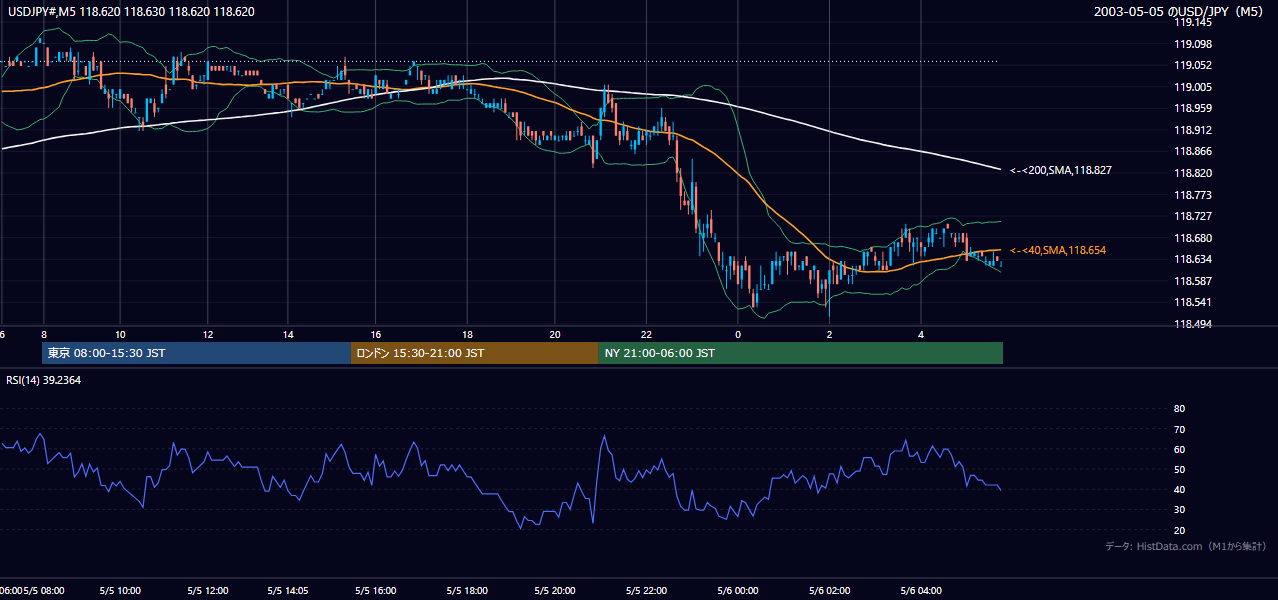Click price level 118.541 on the axis
This screenshot has height=600, width=1278.
(x=1193, y=302)
